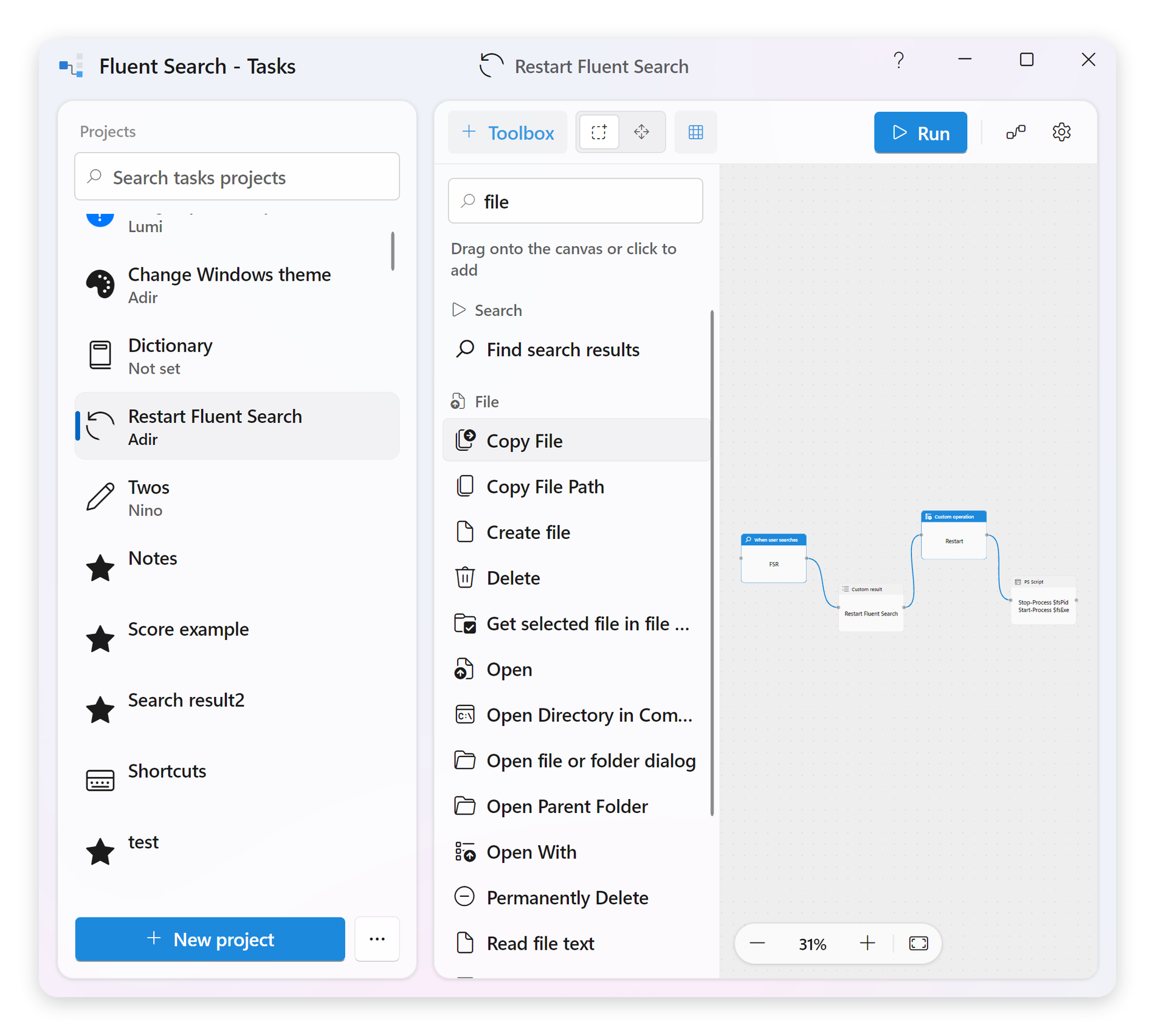Activate the pan move mode icon
Viewport: 1155px width, 1036px height.
pyautogui.click(x=641, y=132)
